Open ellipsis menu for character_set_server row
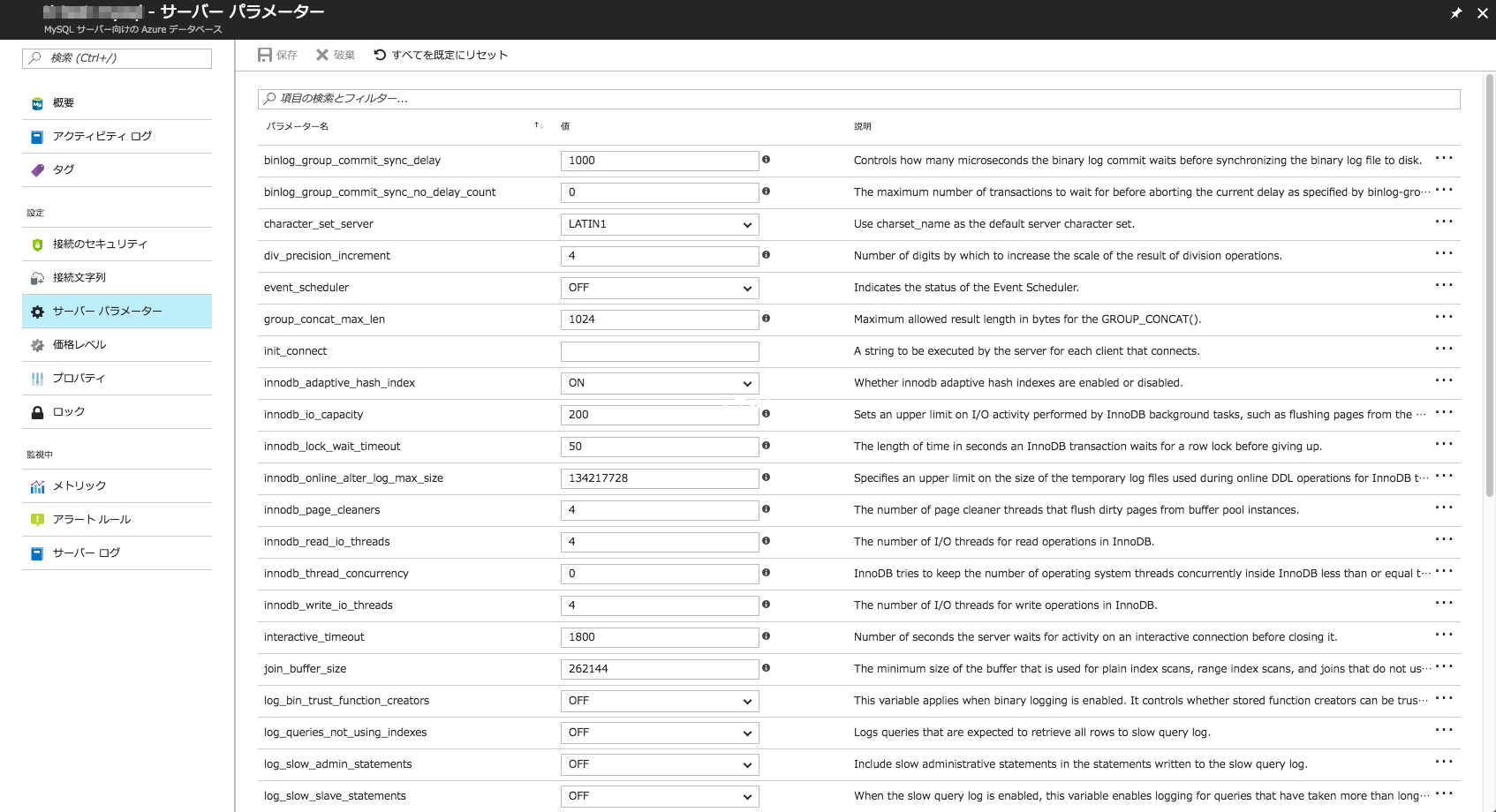This screenshot has width=1496, height=812. click(1444, 222)
